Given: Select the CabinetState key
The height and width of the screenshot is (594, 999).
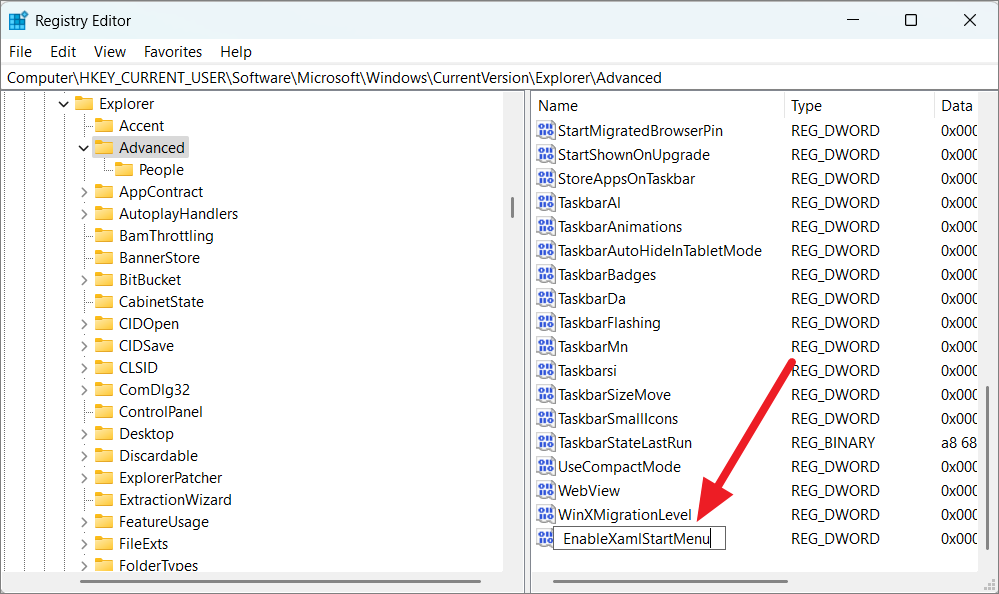Looking at the screenshot, I should pos(161,301).
